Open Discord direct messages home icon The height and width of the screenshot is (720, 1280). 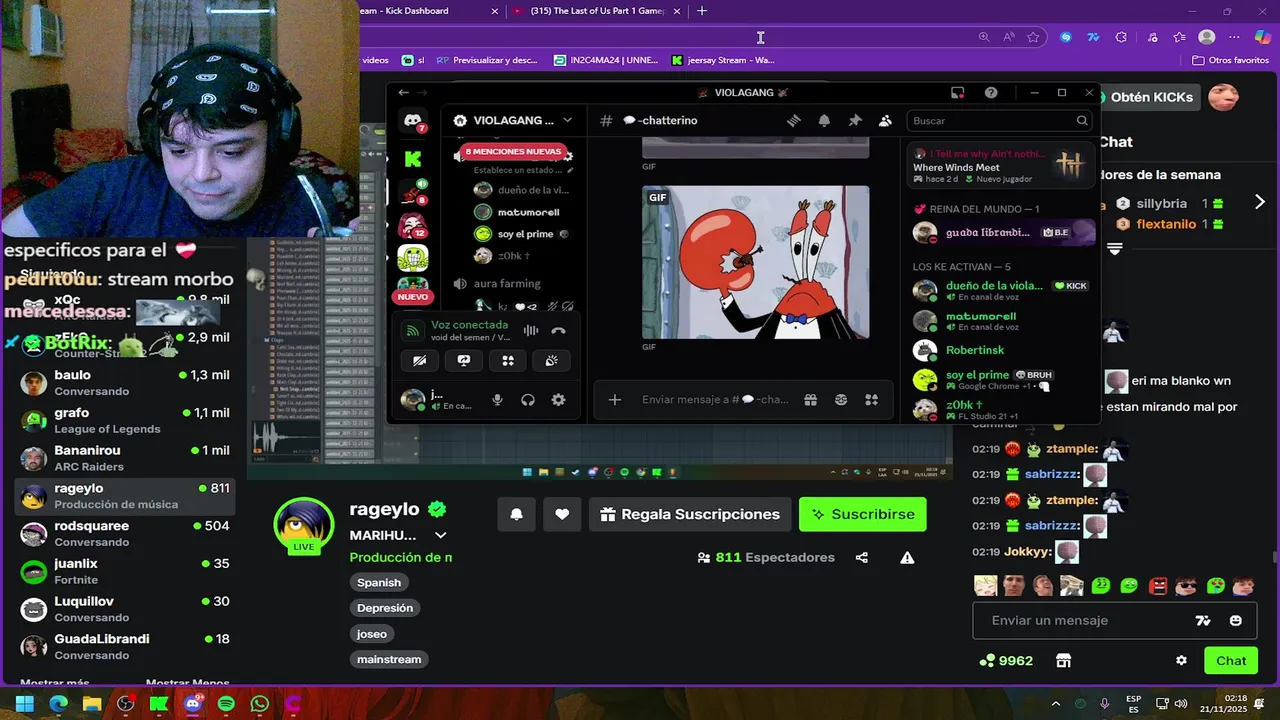pos(413,121)
